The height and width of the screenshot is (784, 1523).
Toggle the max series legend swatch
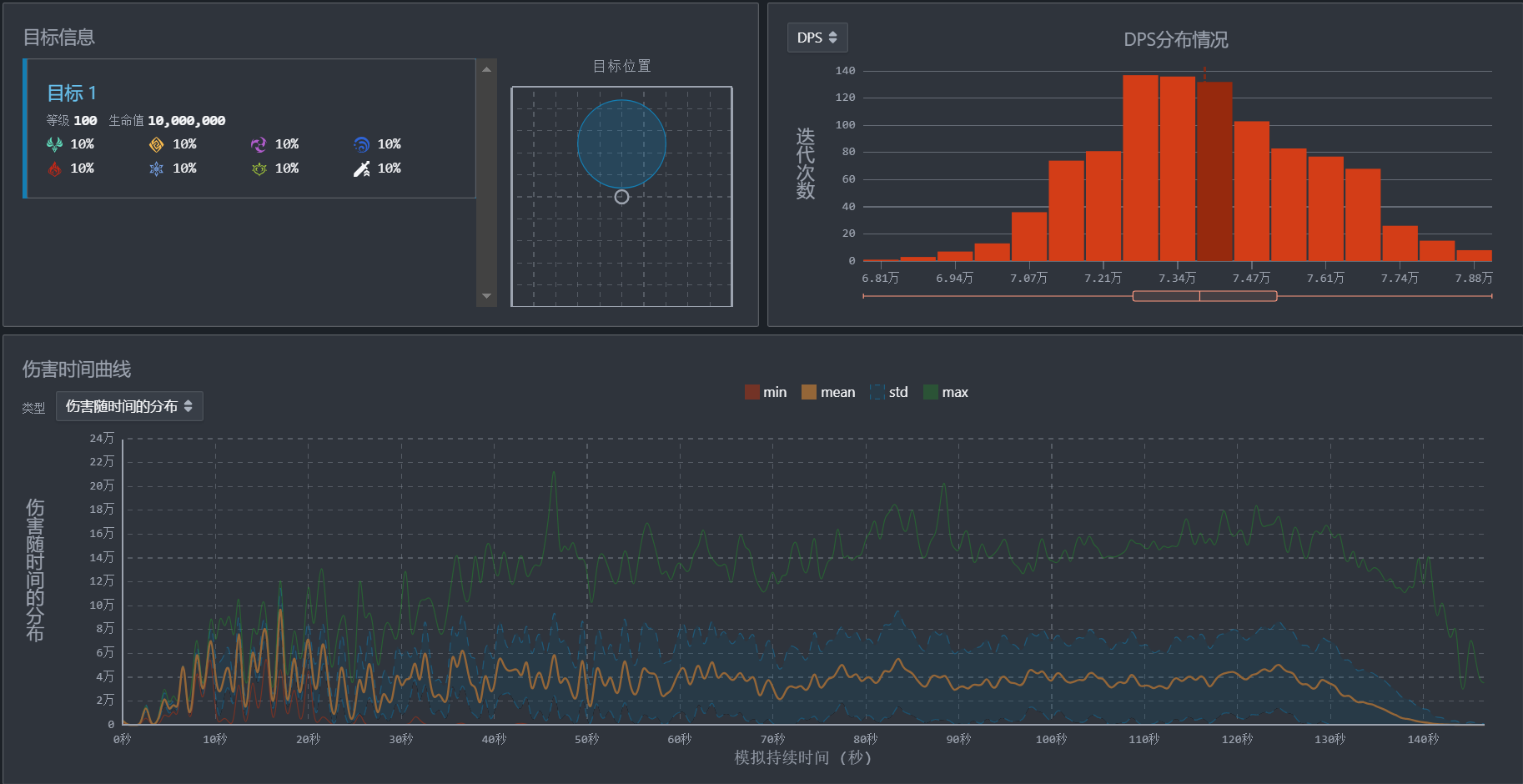pyautogui.click(x=931, y=392)
